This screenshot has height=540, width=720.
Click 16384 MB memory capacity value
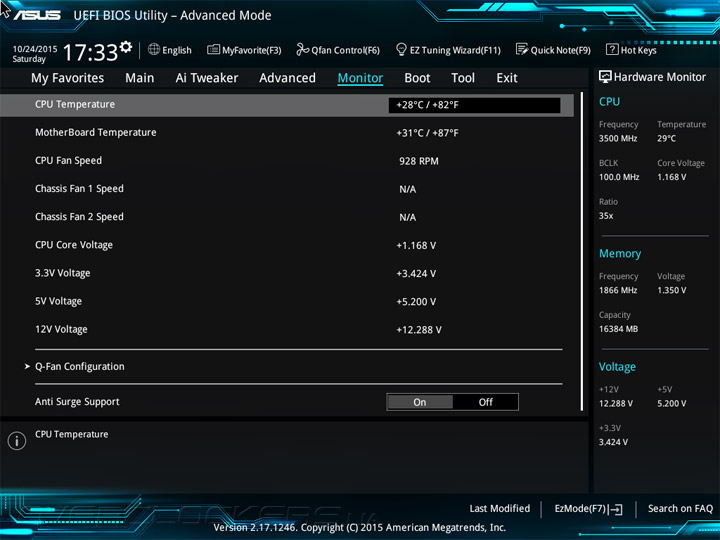tap(618, 329)
